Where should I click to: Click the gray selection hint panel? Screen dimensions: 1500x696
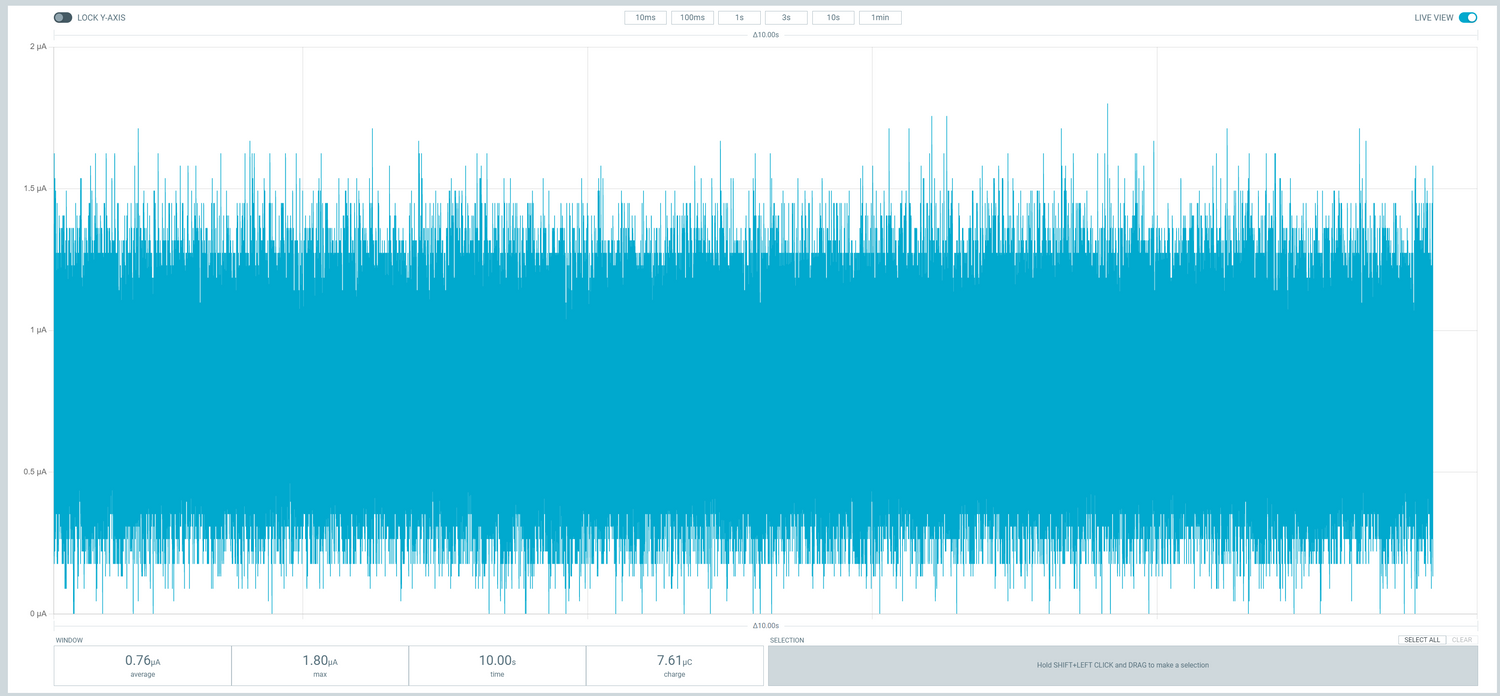tap(1122, 665)
